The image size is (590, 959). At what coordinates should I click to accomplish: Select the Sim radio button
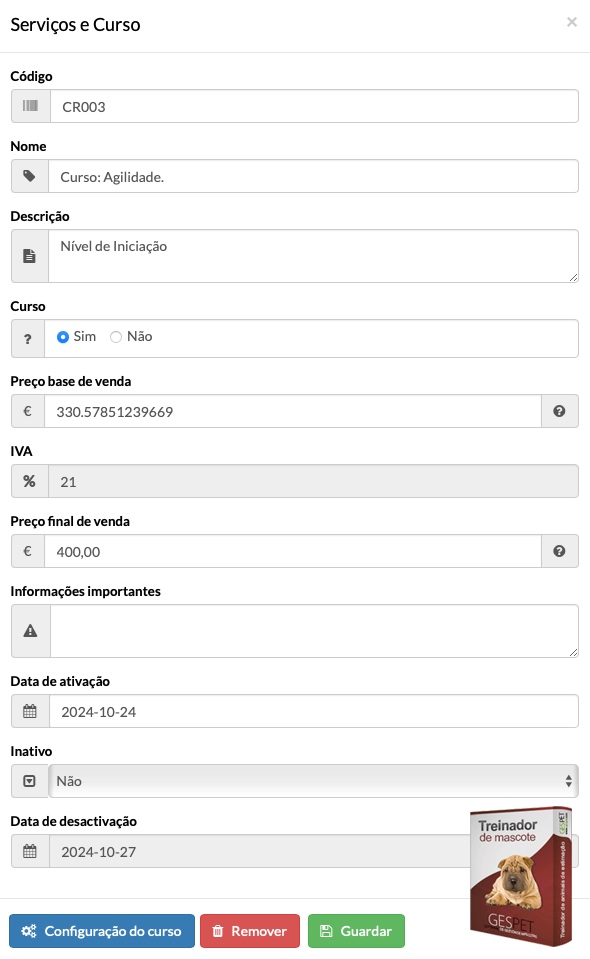point(62,337)
